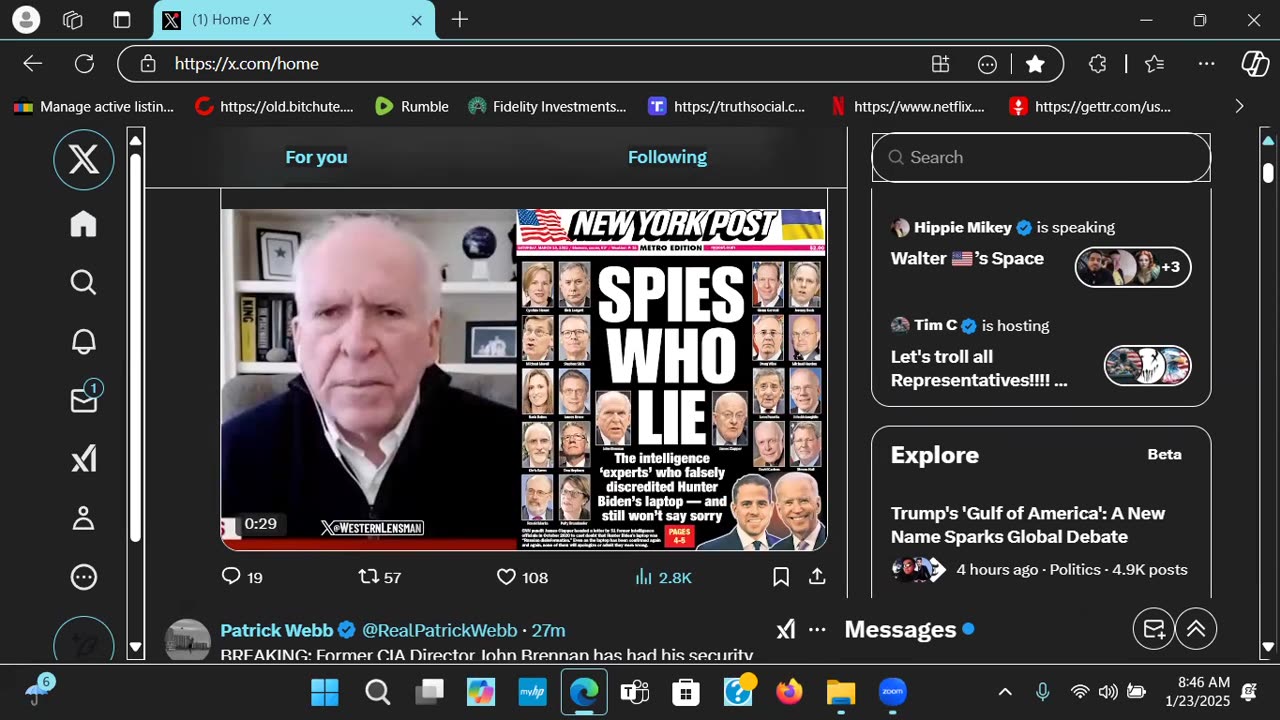Open File Explorer from taskbar
The width and height of the screenshot is (1280, 720).
click(x=841, y=692)
